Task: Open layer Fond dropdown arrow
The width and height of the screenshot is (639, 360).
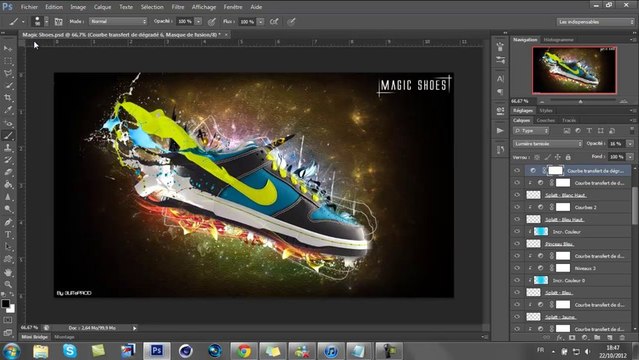Action: tap(630, 157)
